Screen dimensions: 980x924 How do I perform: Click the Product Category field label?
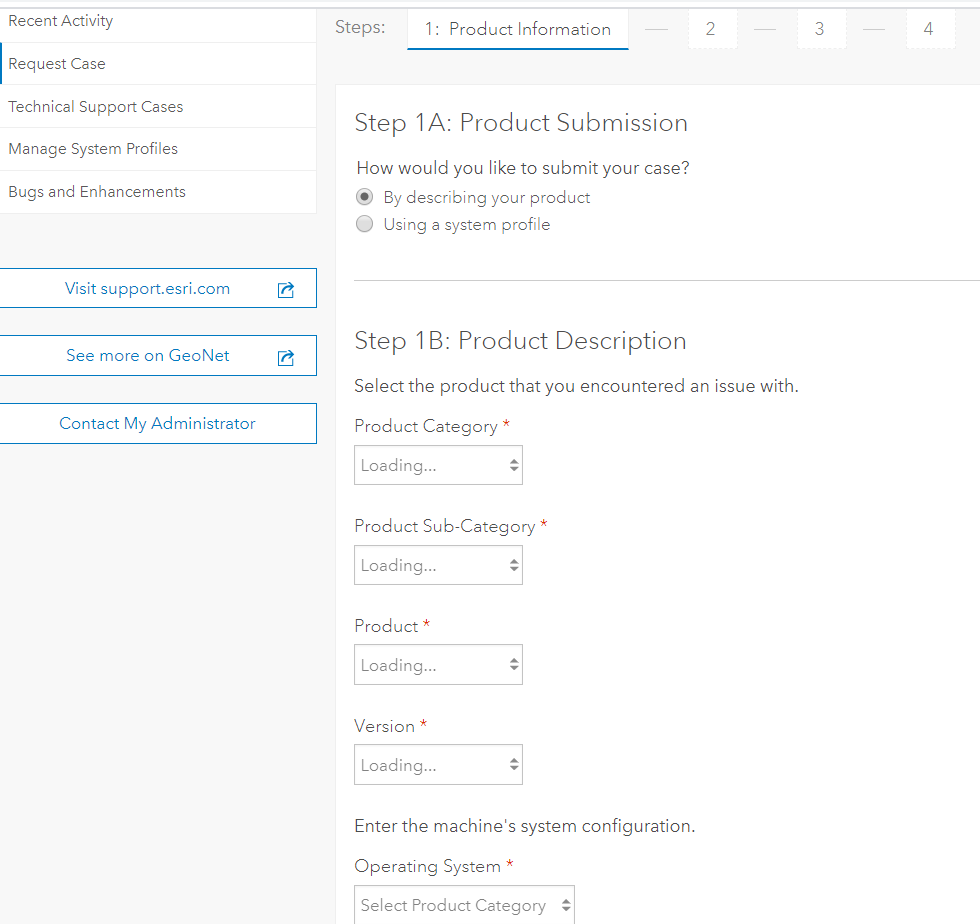coord(426,426)
